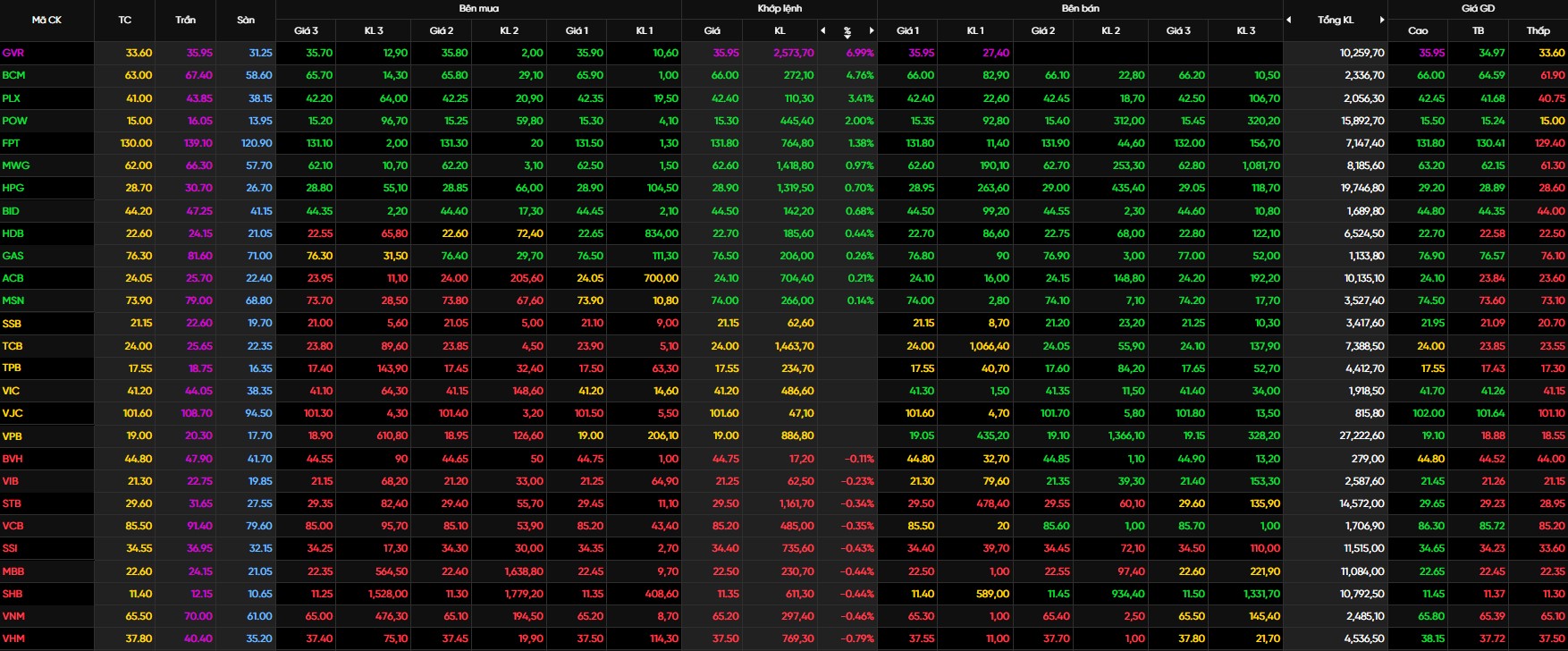Click the Giá GD group header
1568x651 pixels.
coord(1478,8)
